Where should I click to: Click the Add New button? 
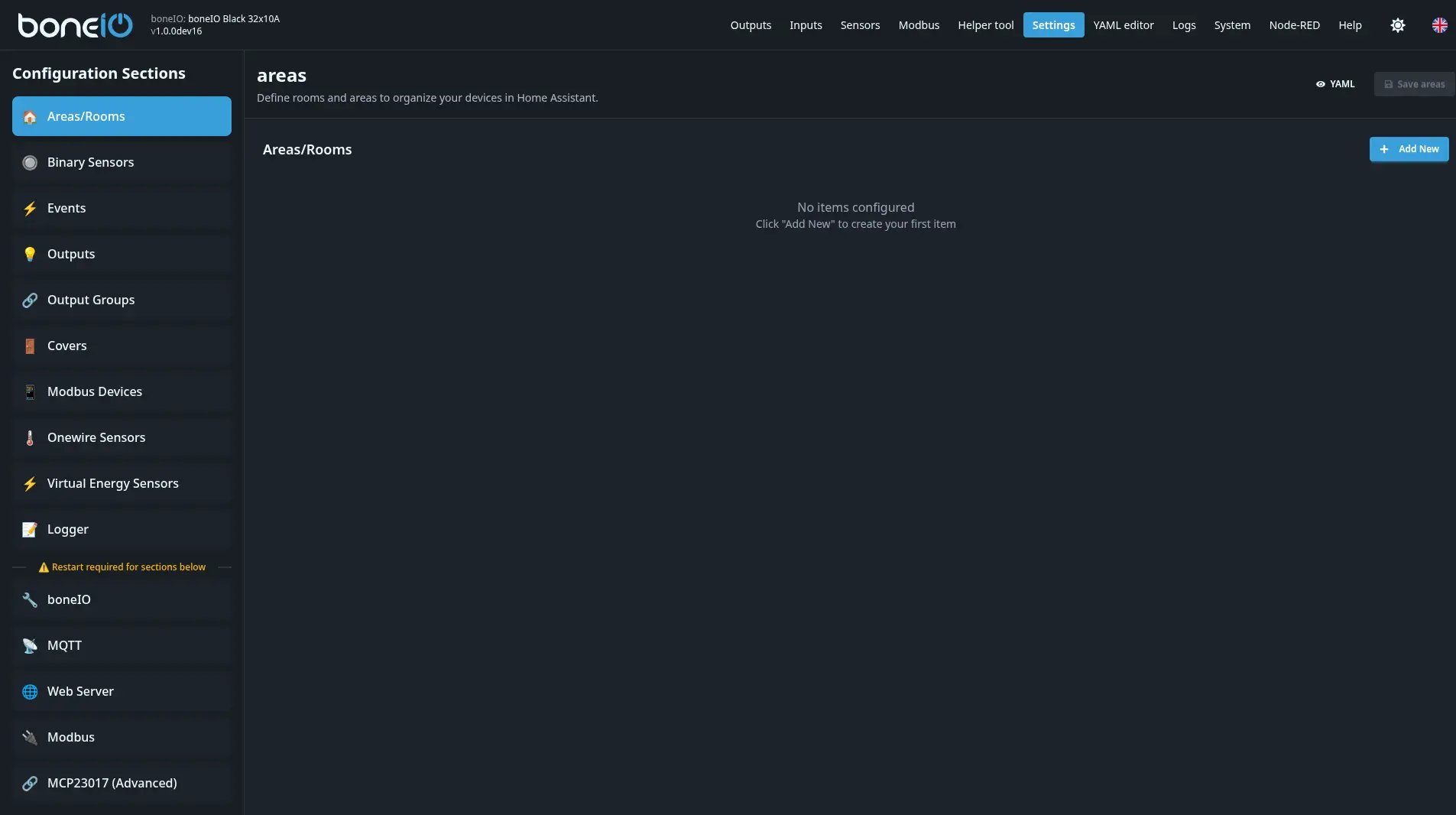(x=1409, y=149)
